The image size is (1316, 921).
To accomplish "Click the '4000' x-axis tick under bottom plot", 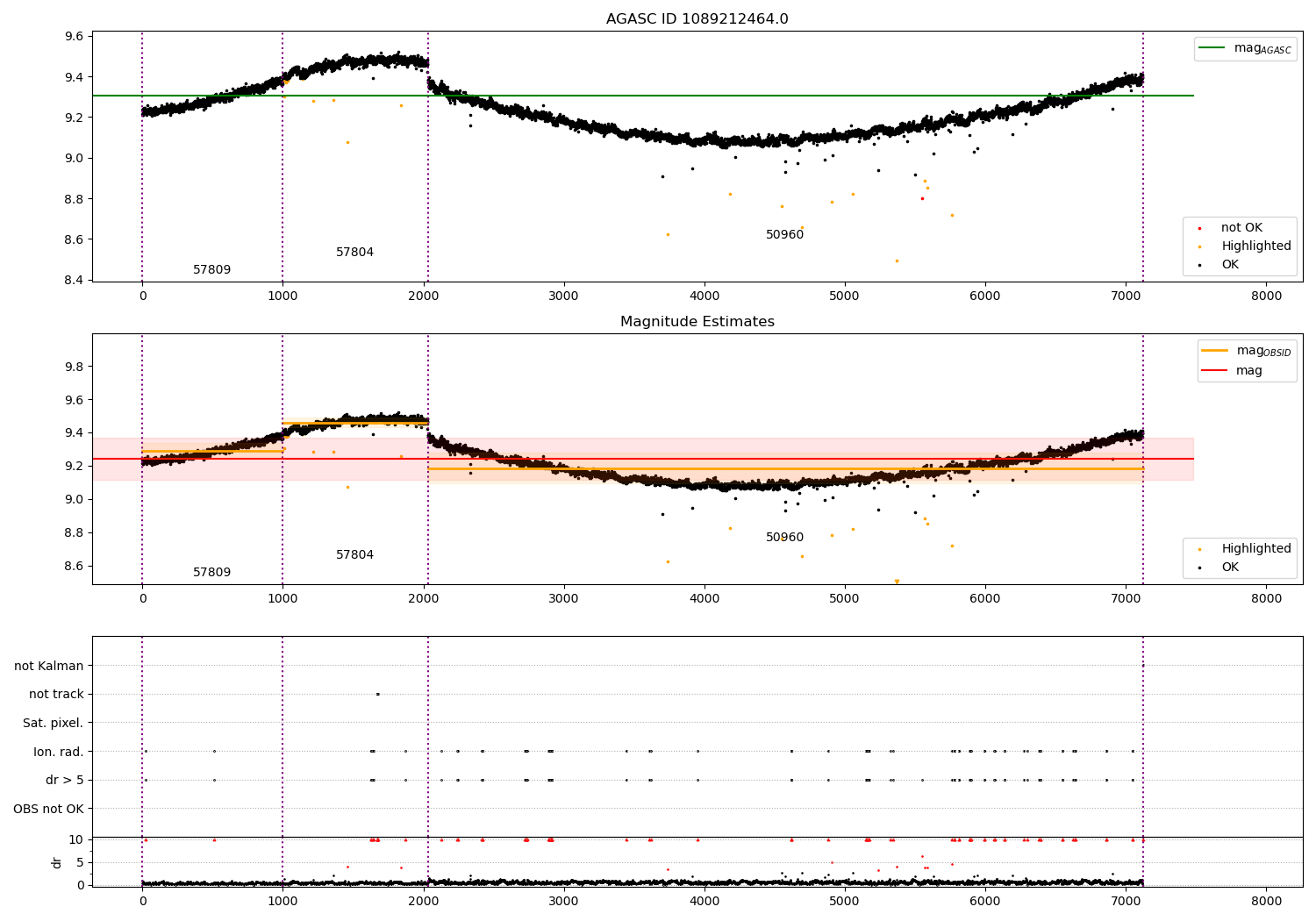I will pos(704,901).
